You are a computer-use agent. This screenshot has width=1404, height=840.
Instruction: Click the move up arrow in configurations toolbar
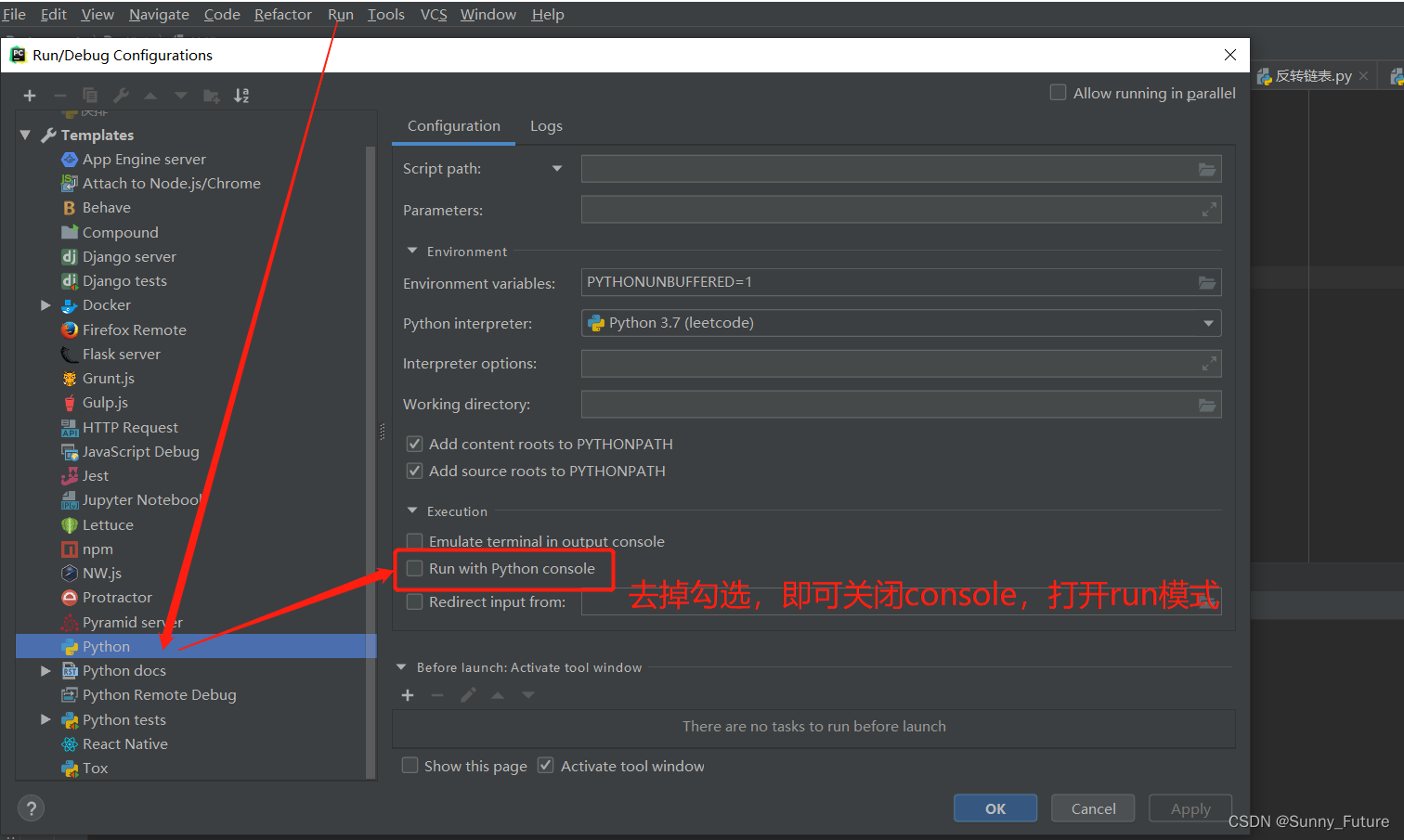click(x=150, y=96)
